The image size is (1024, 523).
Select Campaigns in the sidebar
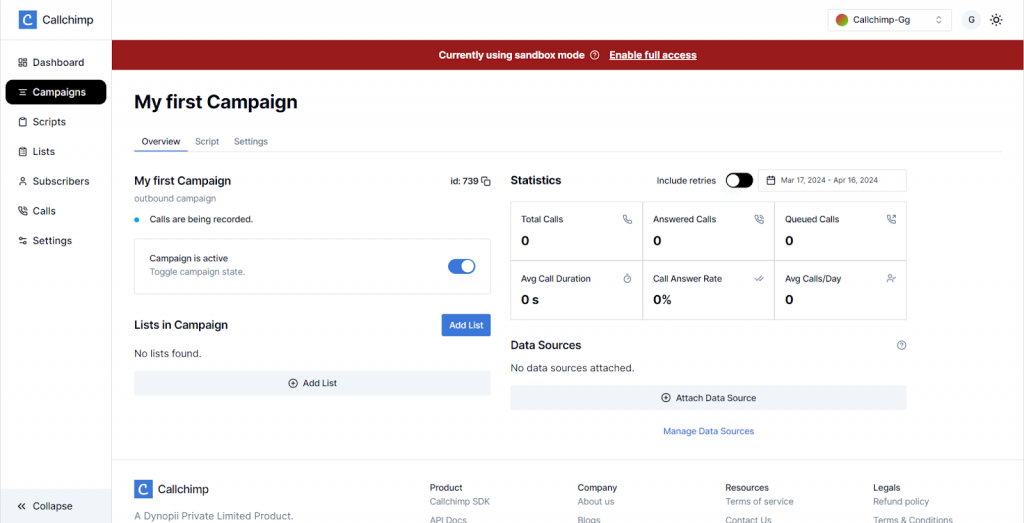pyautogui.click(x=56, y=92)
